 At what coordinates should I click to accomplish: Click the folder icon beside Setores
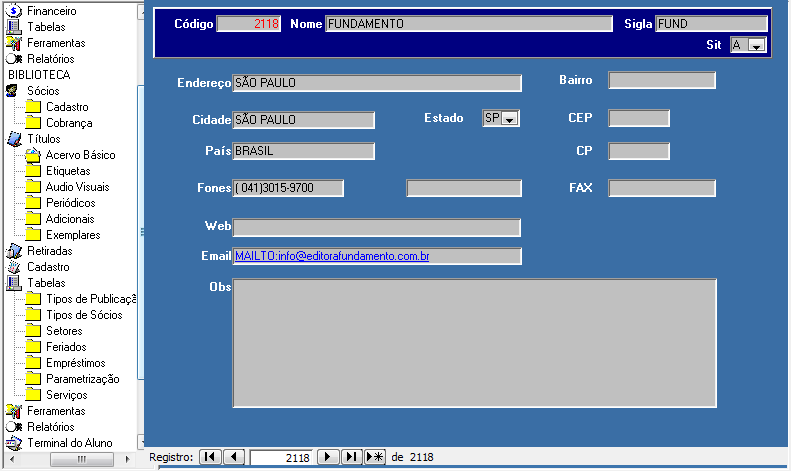[x=33, y=331]
